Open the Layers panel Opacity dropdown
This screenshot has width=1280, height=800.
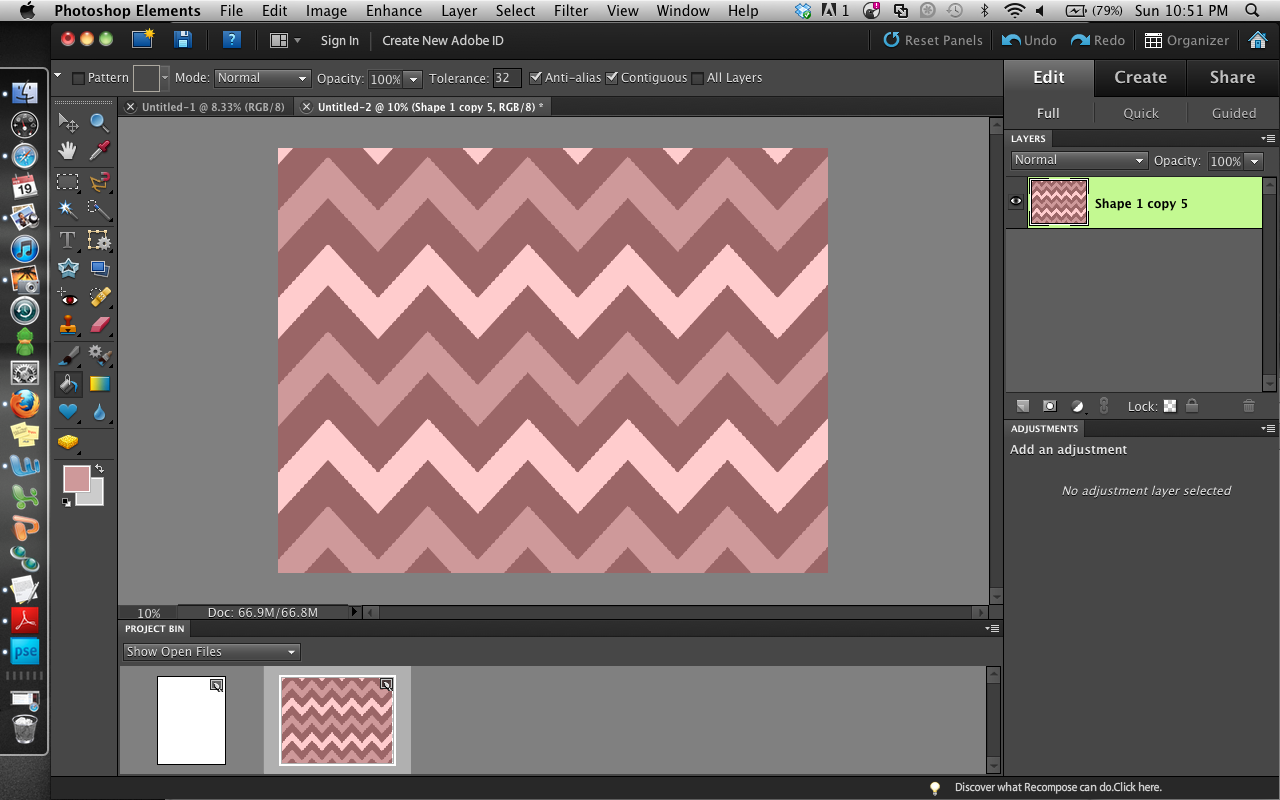(1254, 161)
